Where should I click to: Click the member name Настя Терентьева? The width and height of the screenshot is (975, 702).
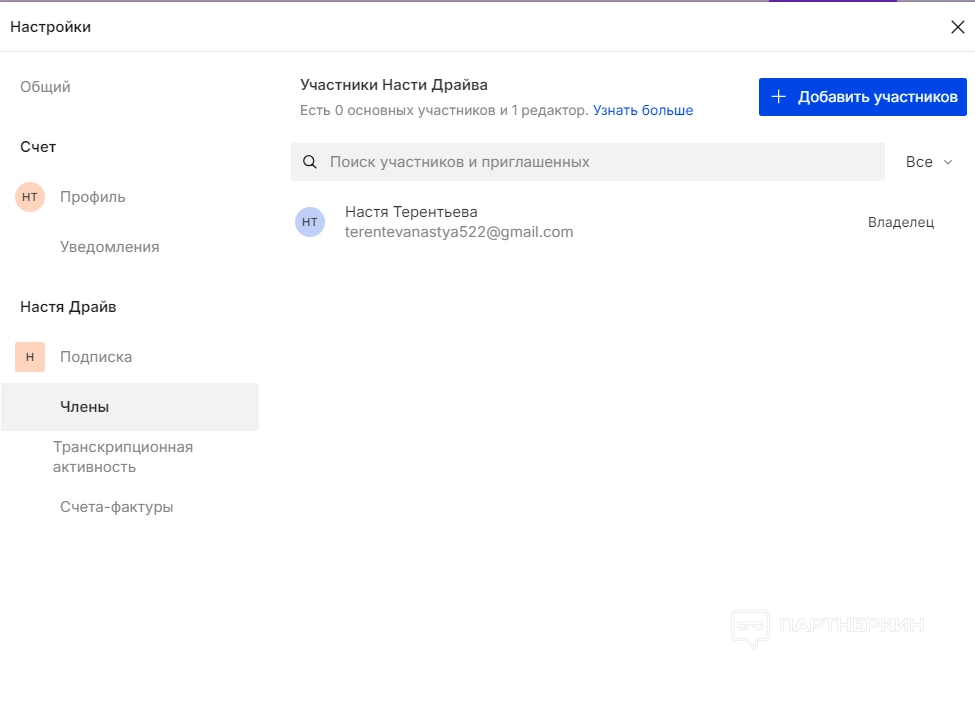click(x=411, y=212)
